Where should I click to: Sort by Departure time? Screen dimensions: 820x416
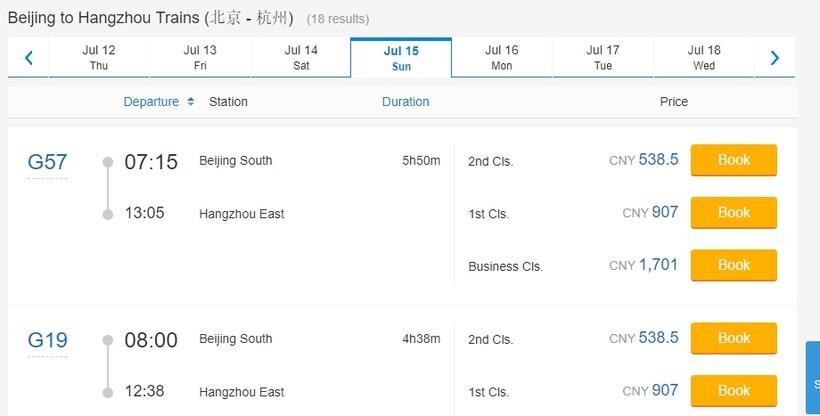(x=151, y=102)
